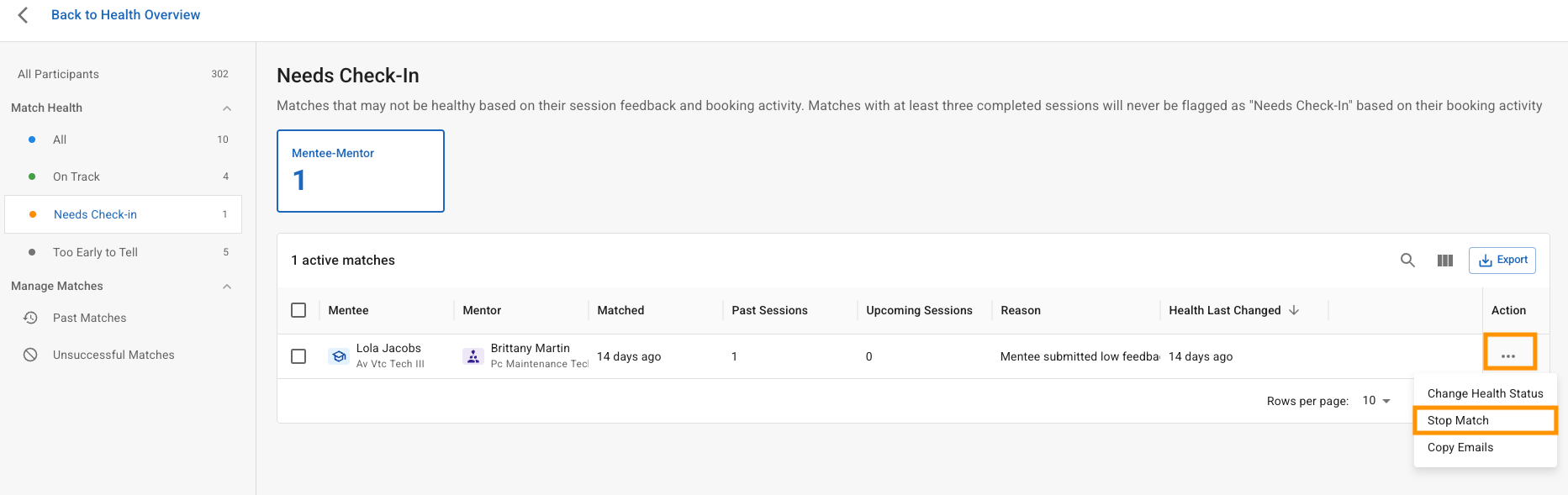Click the mentee icon beside Lola Jacobs
The image size is (1568, 495).
(339, 356)
